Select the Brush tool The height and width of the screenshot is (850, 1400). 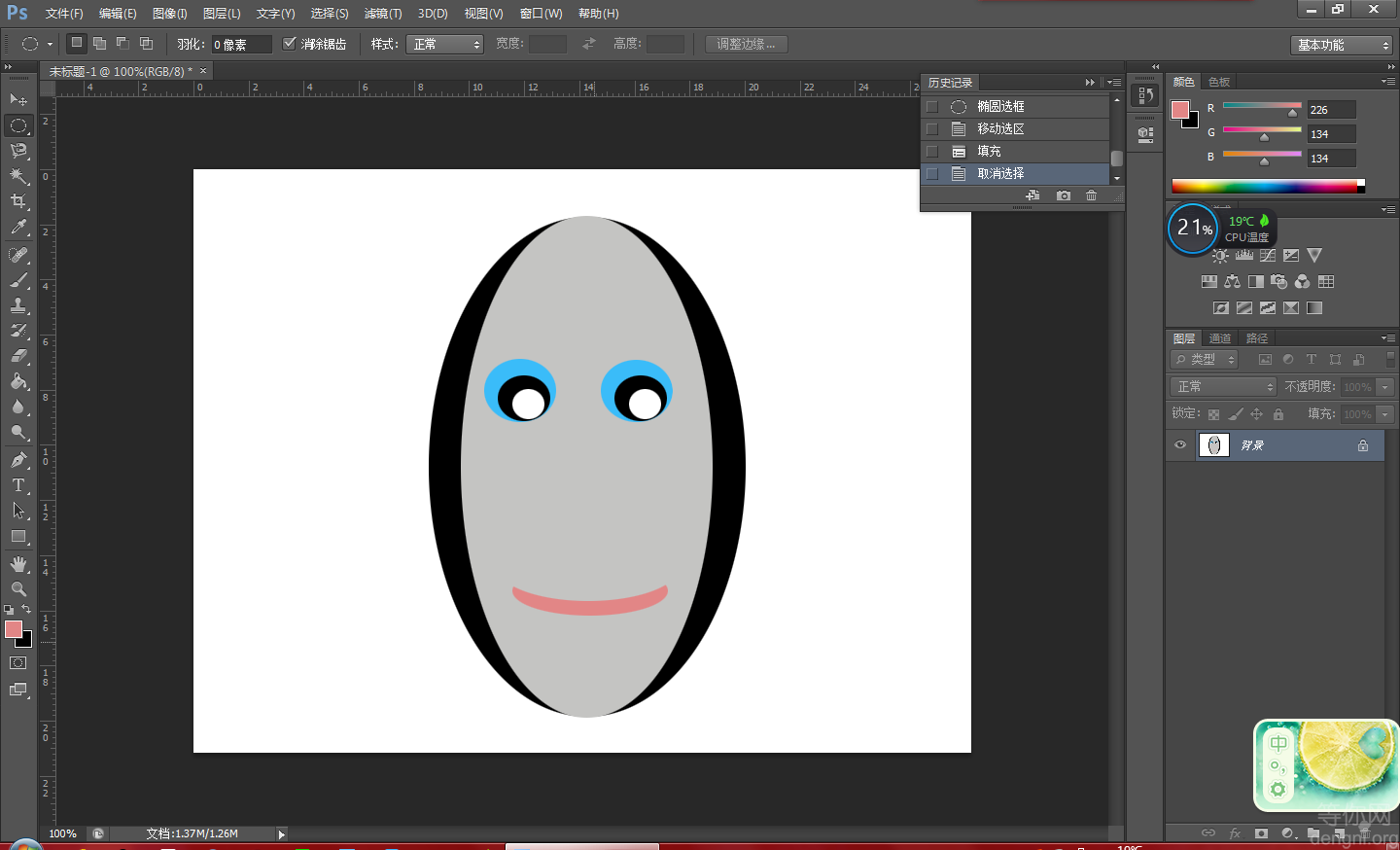pos(18,280)
